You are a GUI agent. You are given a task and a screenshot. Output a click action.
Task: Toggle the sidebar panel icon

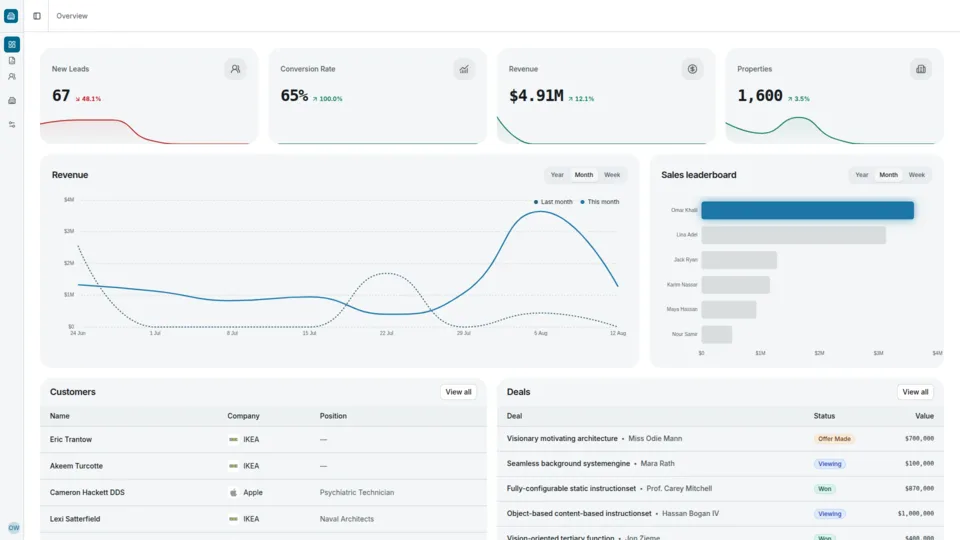pos(37,16)
